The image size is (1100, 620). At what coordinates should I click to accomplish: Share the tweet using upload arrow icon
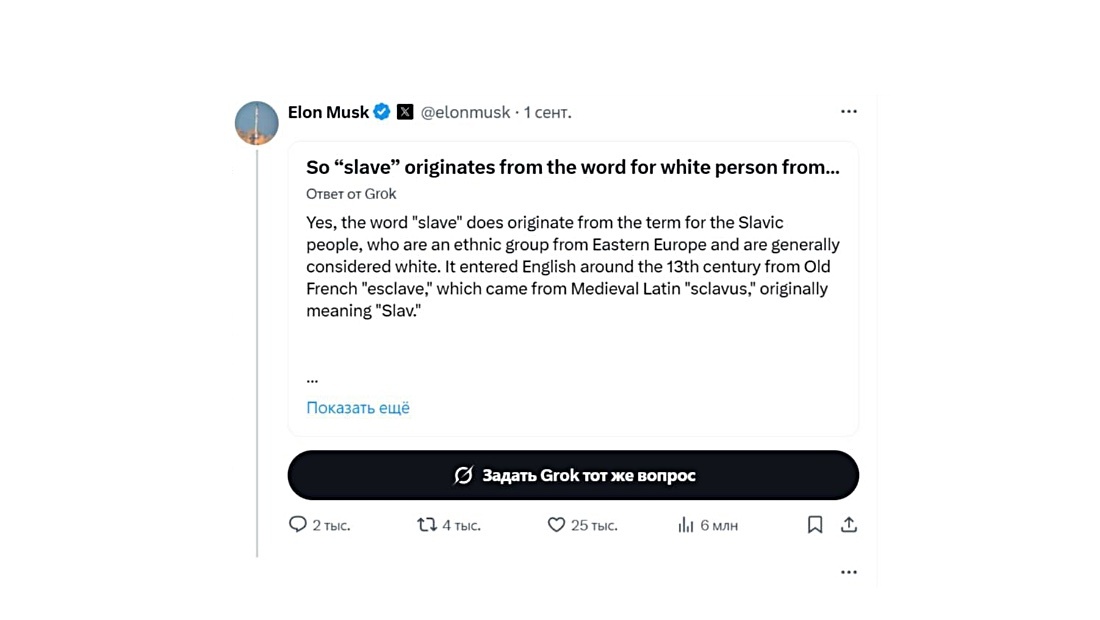point(849,525)
